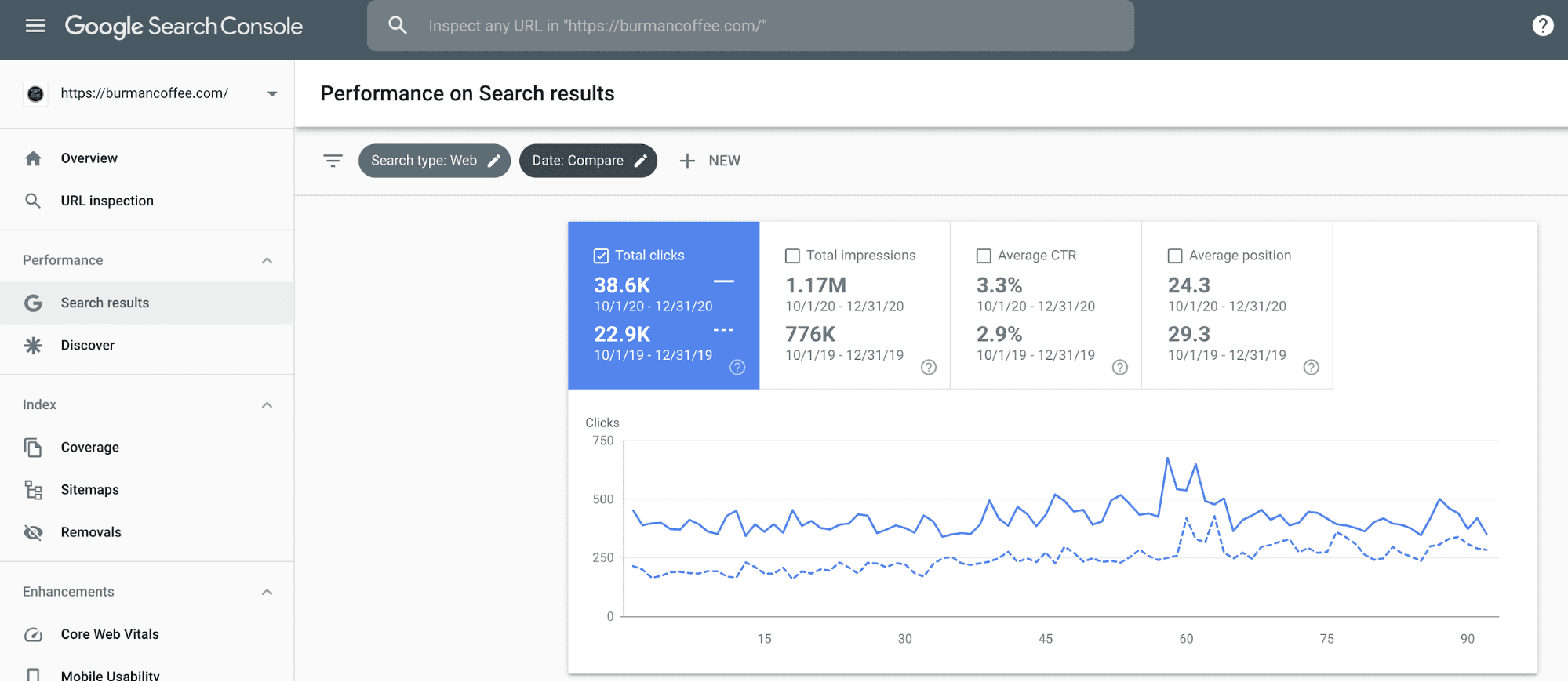
Task: Click the Google Search Console logo
Action: point(184,26)
